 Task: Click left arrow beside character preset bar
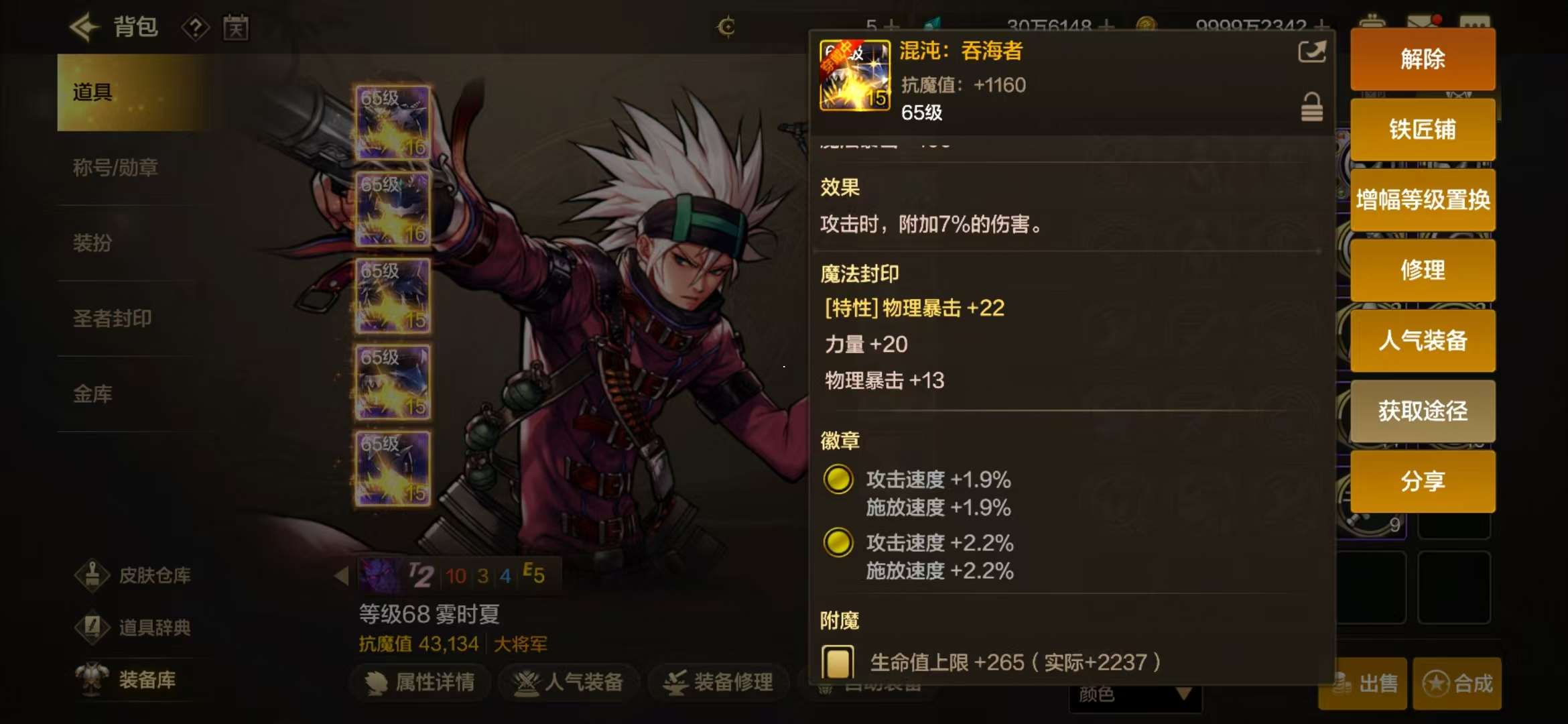coord(342,575)
